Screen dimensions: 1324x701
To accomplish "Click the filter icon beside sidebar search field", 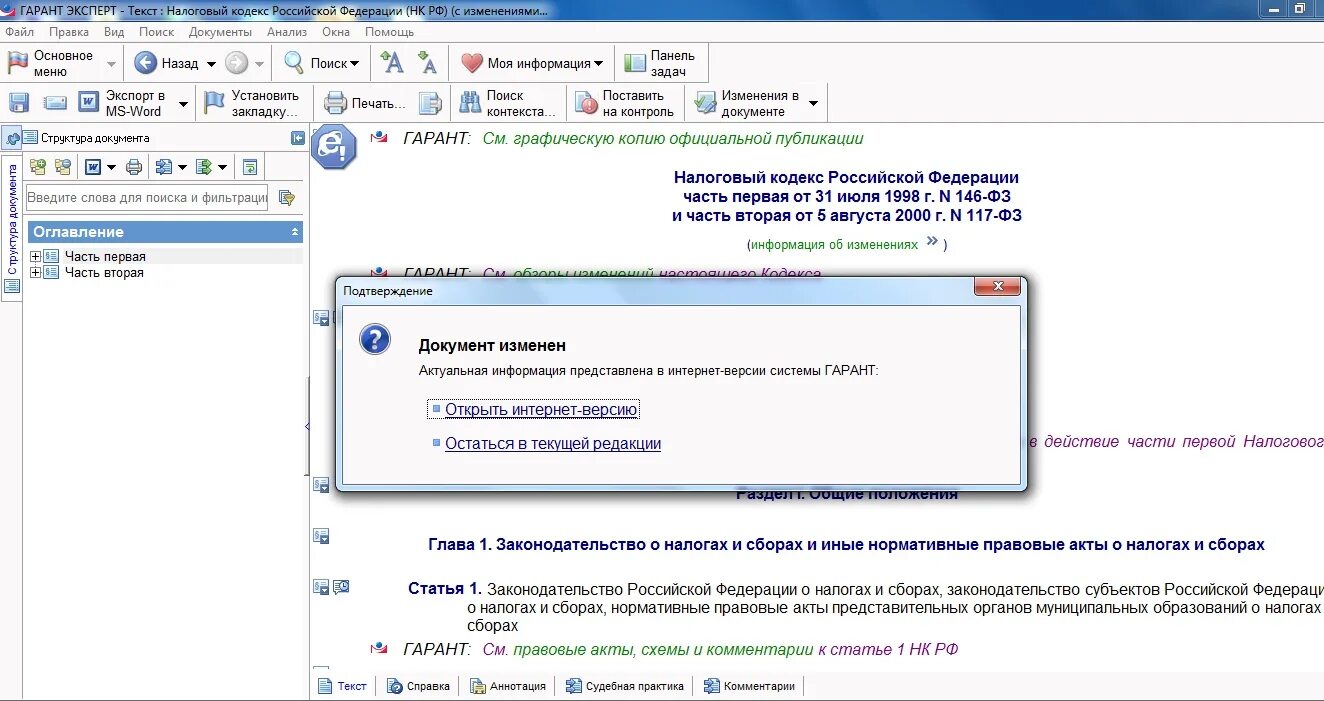I will pos(285,199).
